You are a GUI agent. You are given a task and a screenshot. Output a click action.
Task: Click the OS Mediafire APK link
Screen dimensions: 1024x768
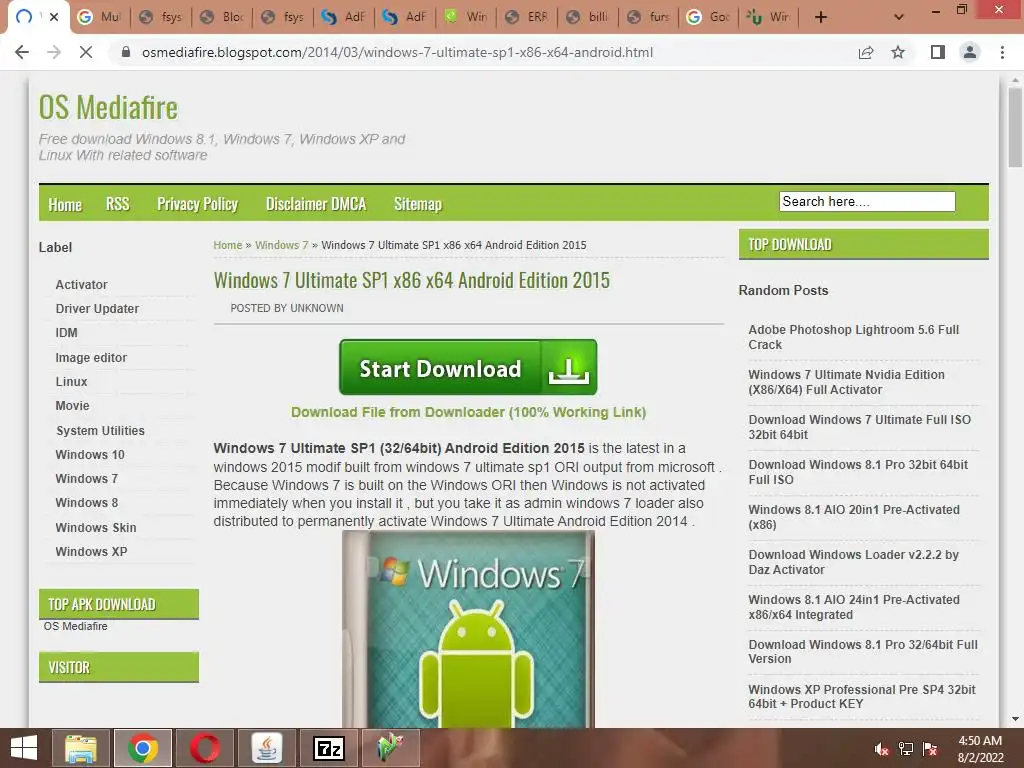point(75,626)
